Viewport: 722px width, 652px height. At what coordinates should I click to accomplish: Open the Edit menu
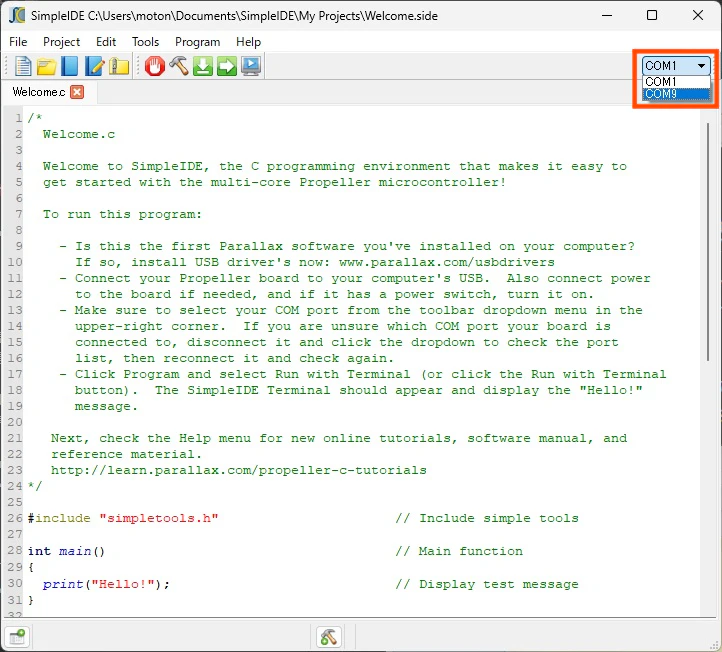click(106, 42)
